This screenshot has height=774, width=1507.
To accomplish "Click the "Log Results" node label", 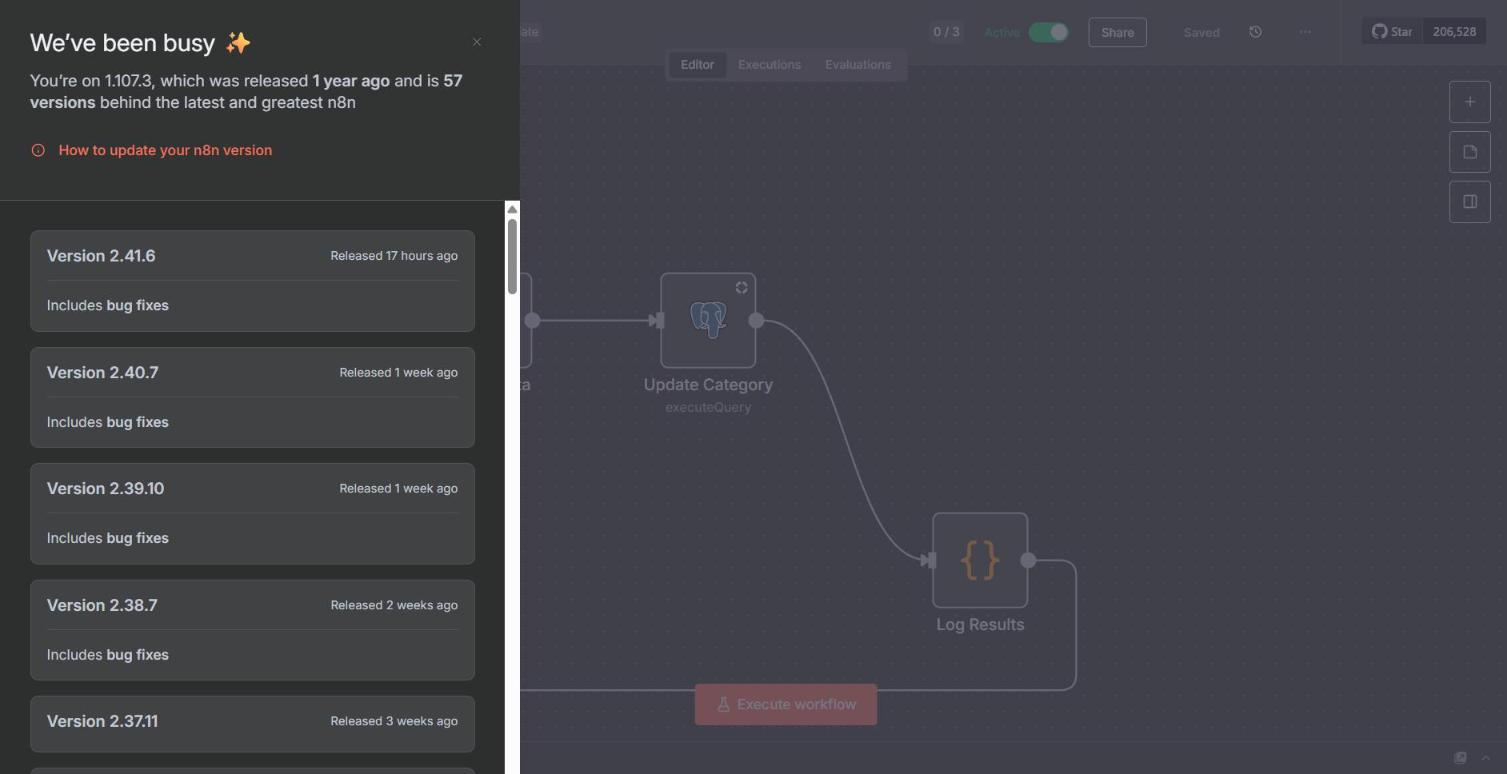I will (980, 625).
